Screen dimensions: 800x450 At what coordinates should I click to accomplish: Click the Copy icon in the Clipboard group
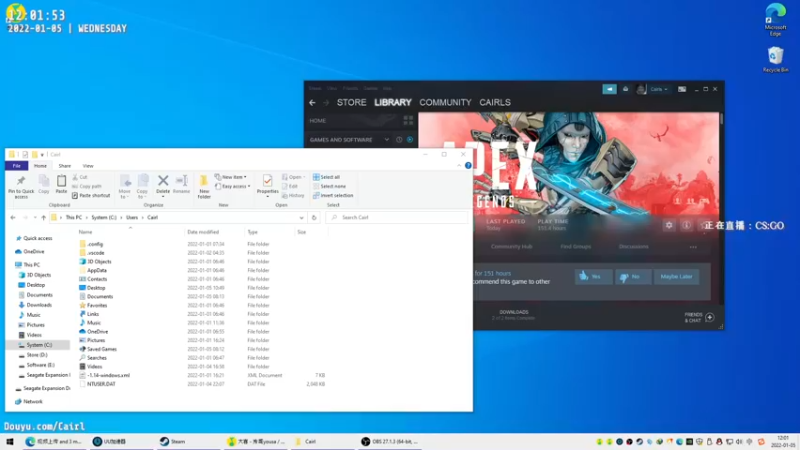(x=44, y=184)
